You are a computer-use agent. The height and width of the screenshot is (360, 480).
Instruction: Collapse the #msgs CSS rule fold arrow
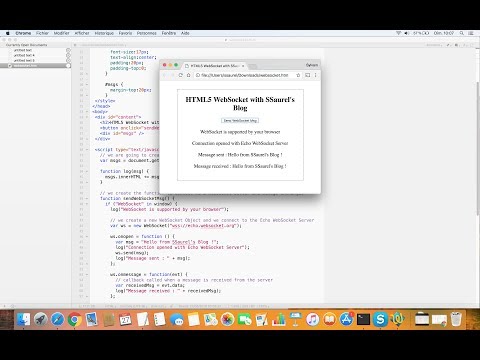pyautogui.click(x=87, y=85)
